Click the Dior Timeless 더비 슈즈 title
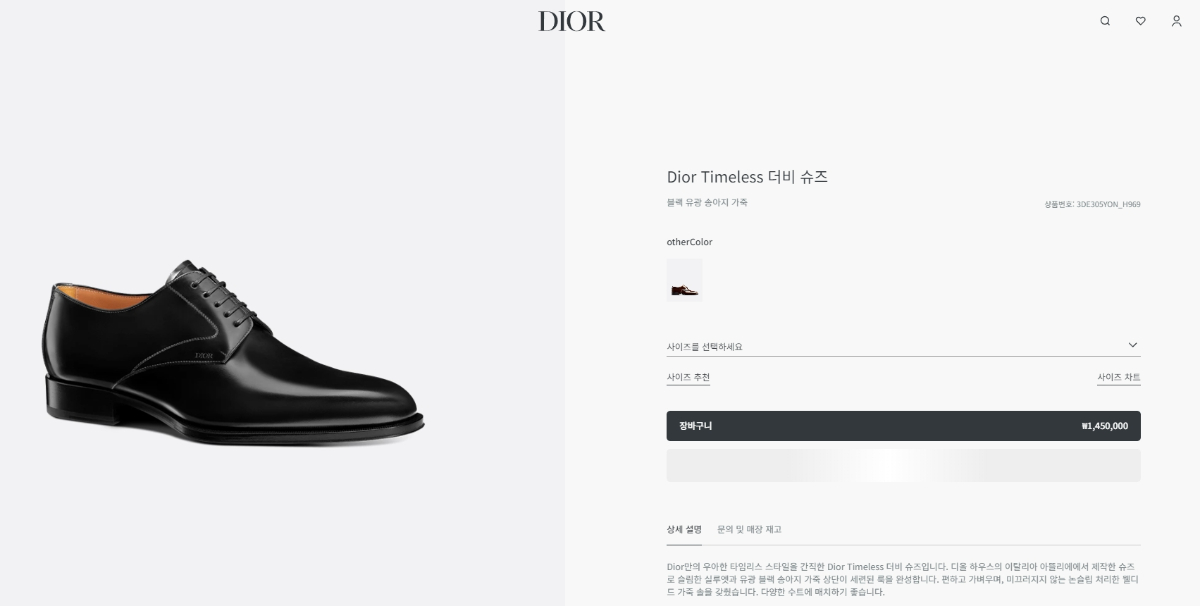Screen dimensions: 1200x606 [x=747, y=177]
